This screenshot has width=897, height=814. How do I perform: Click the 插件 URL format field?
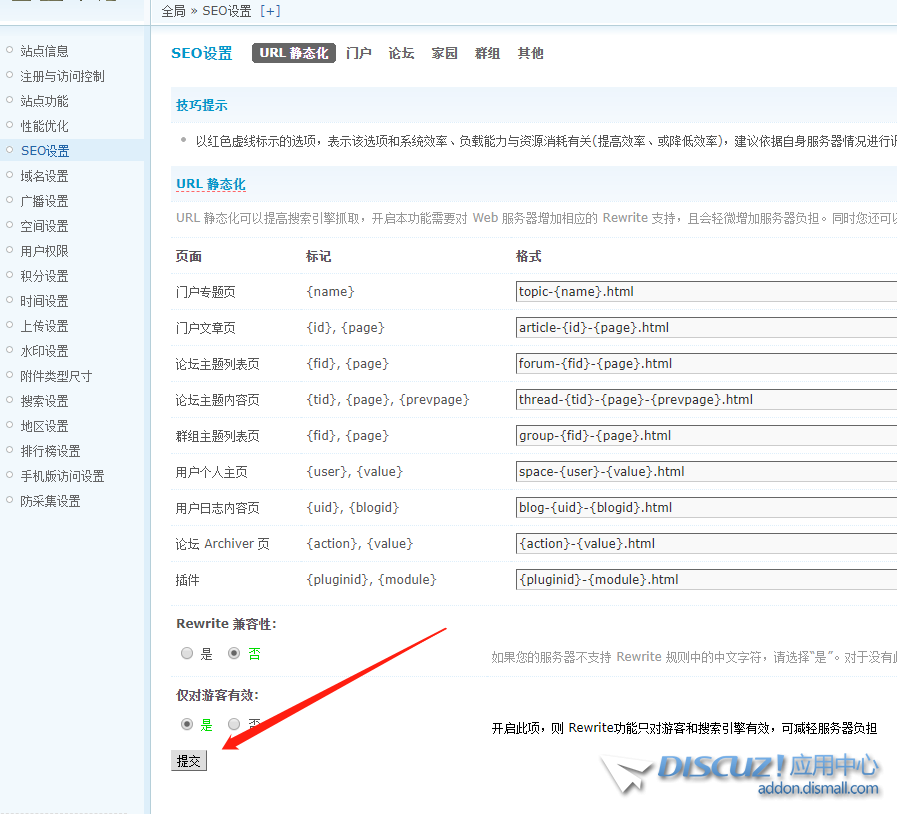[706, 580]
